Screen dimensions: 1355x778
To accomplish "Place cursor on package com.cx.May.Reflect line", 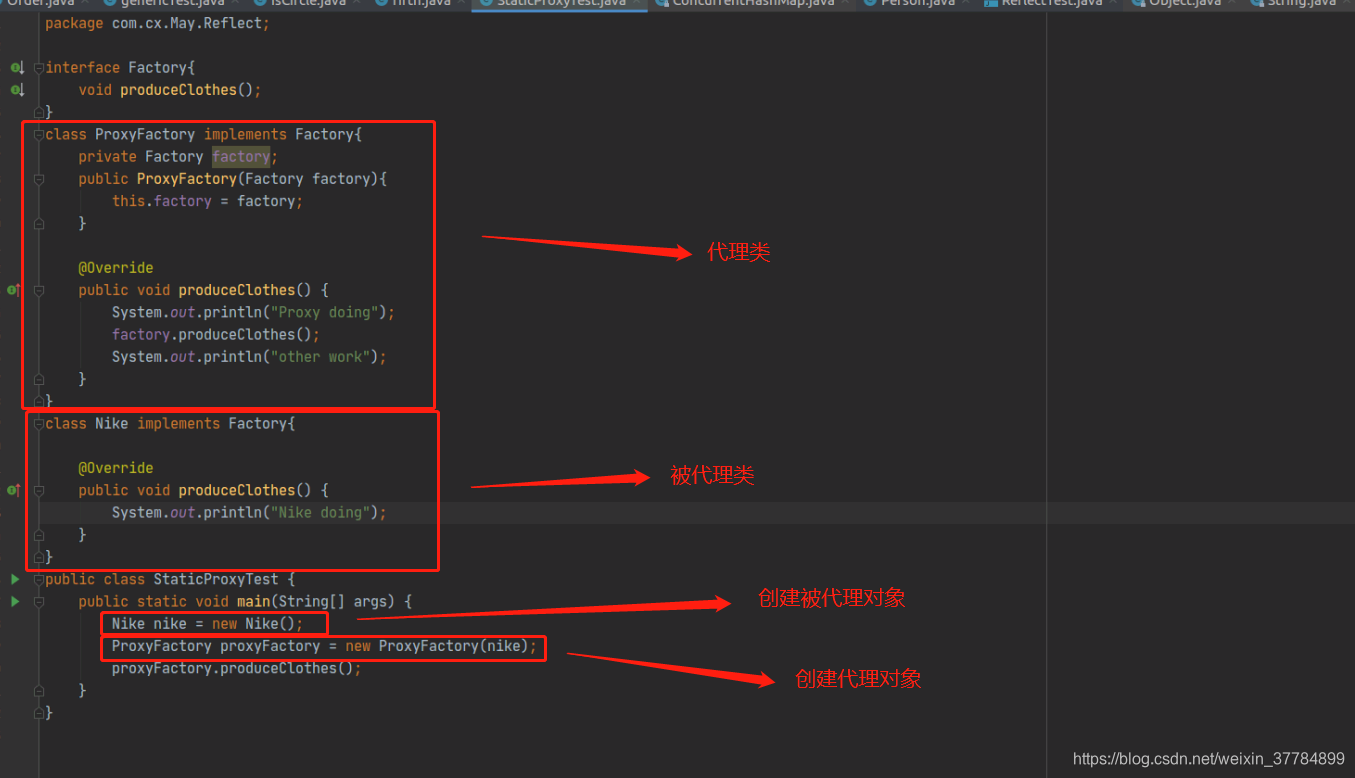I will pyautogui.click(x=157, y=23).
